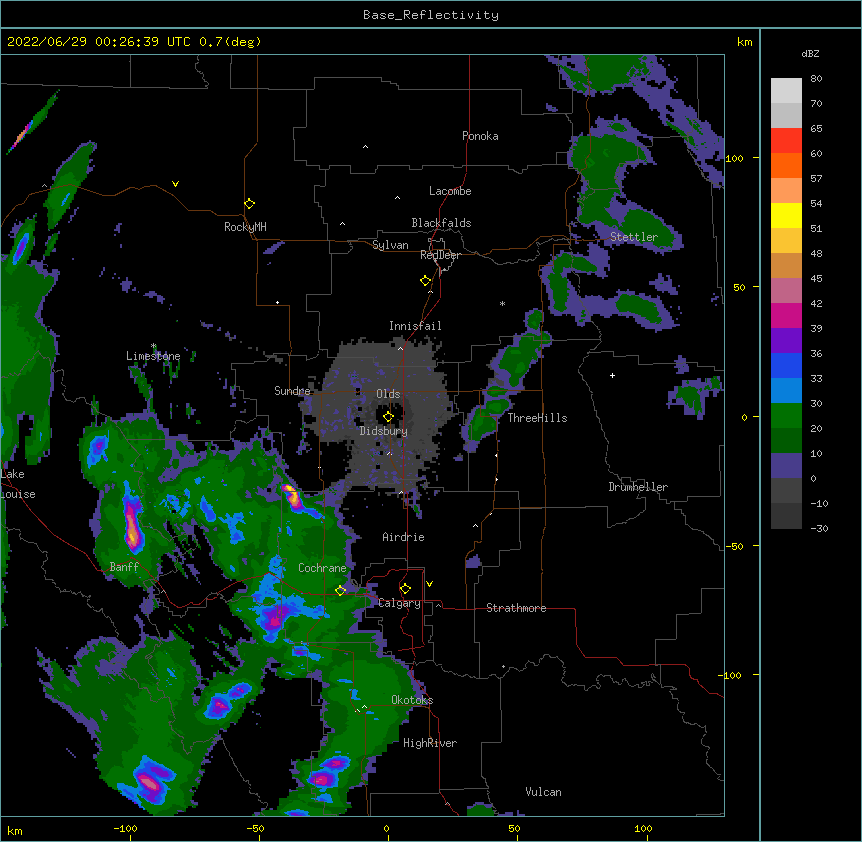The height and width of the screenshot is (842, 862).
Task: Click the yellow diamond marker above RockyMH
Action: 249,204
